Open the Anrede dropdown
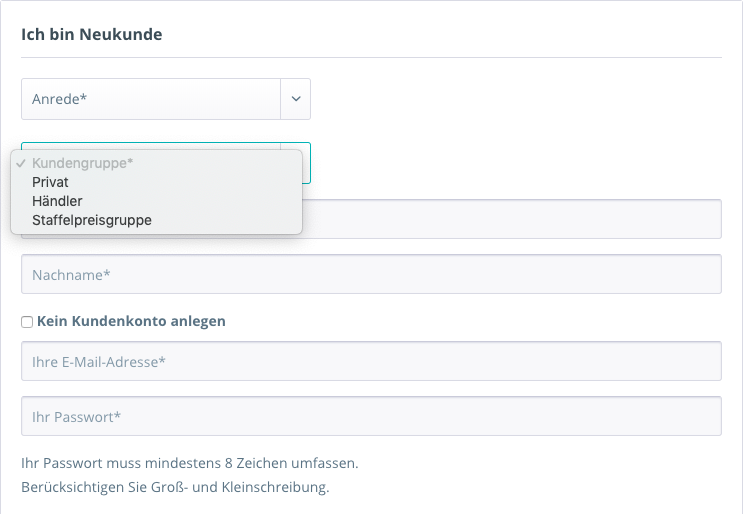The width and height of the screenshot is (745, 514). click(150, 99)
